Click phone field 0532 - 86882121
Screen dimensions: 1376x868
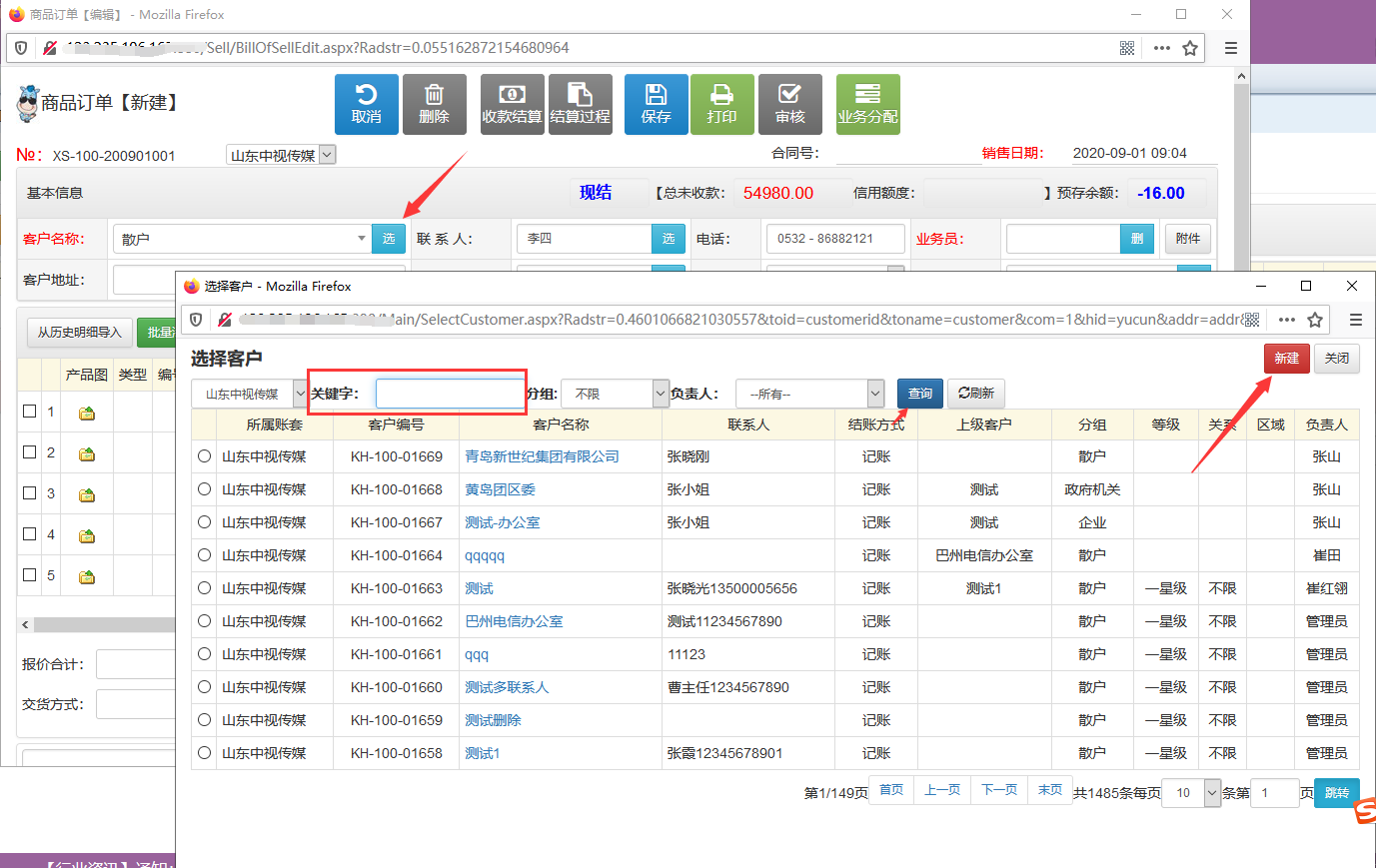click(x=835, y=239)
